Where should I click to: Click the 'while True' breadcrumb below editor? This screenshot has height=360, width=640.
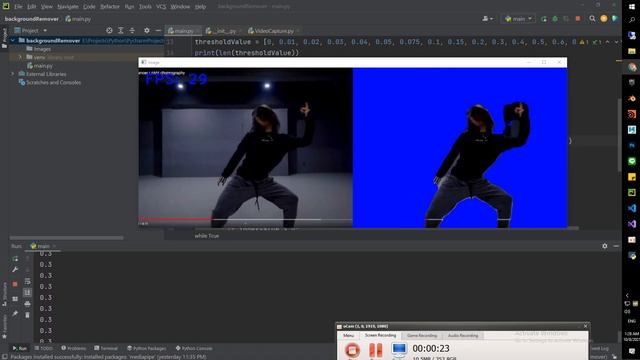pyautogui.click(x=207, y=236)
